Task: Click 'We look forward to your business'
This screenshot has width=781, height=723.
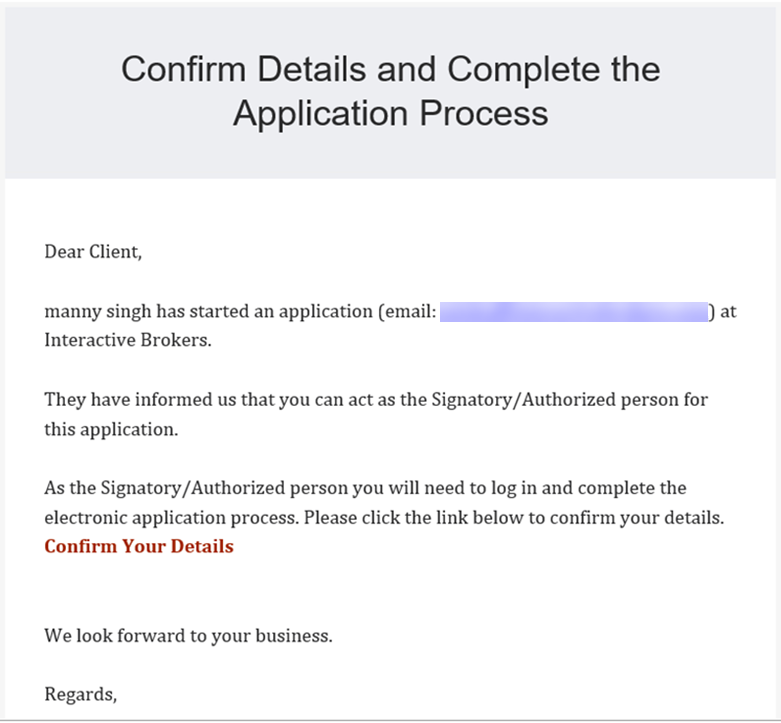Action: 188,636
